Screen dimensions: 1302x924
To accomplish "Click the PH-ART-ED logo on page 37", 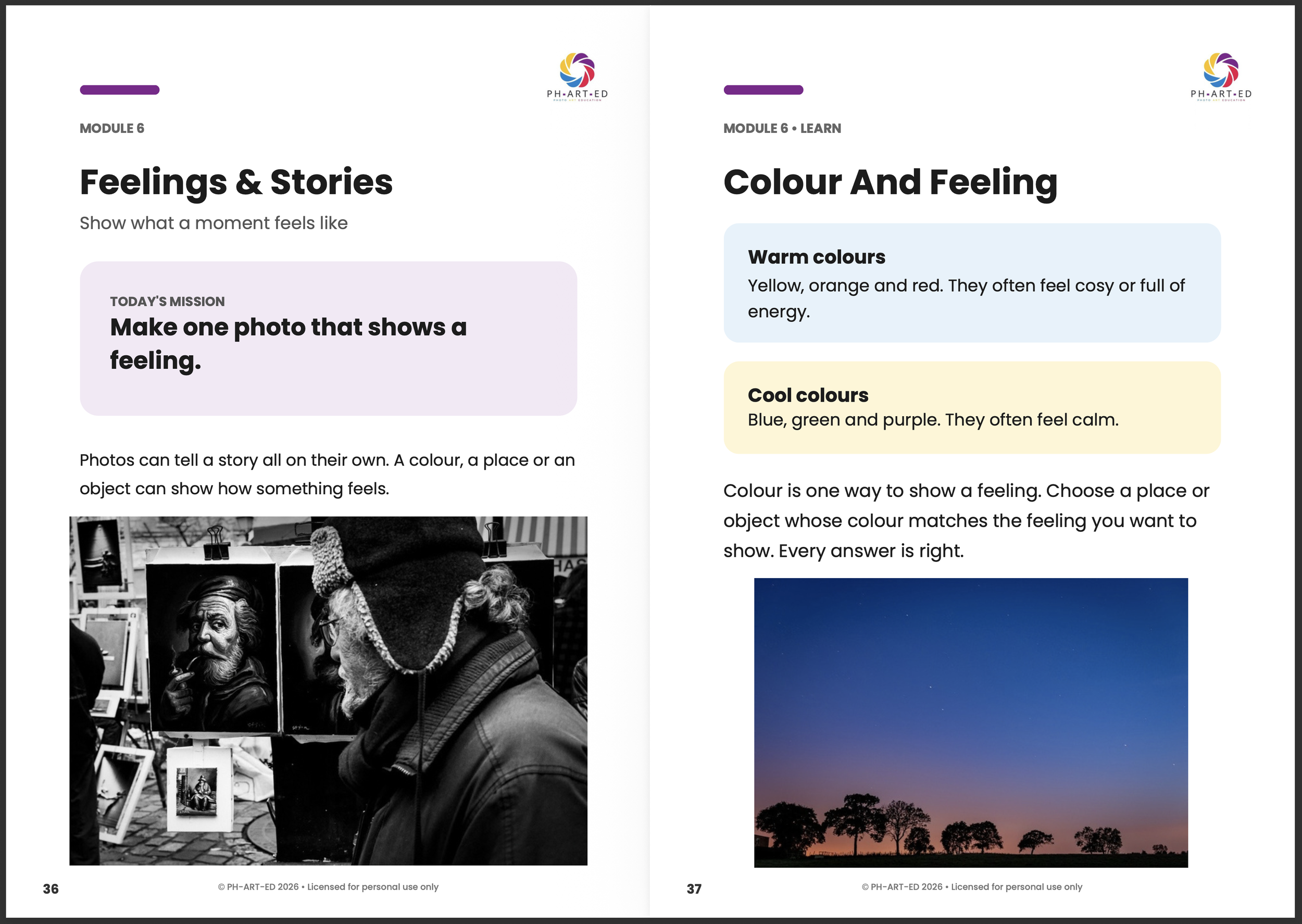I will [1221, 77].
